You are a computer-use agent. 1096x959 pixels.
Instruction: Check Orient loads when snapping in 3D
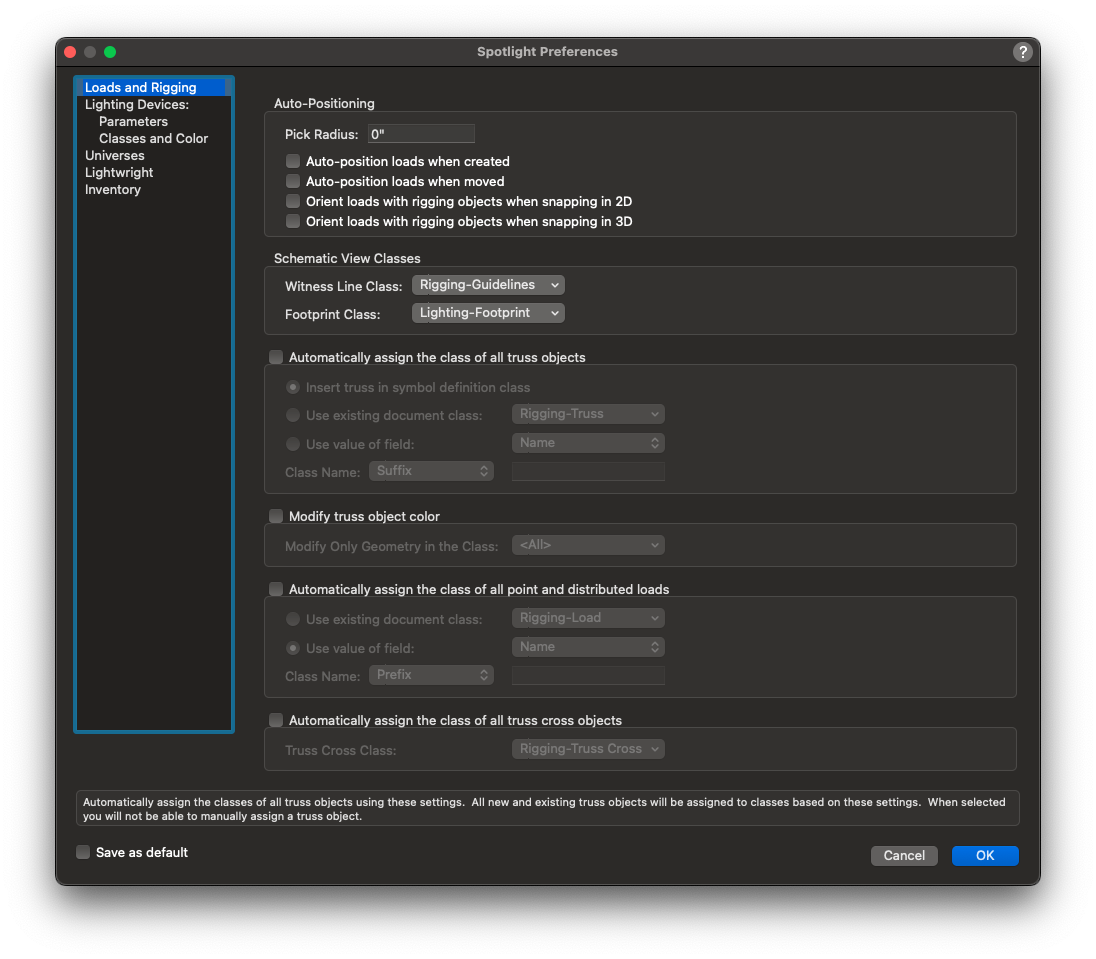[293, 221]
